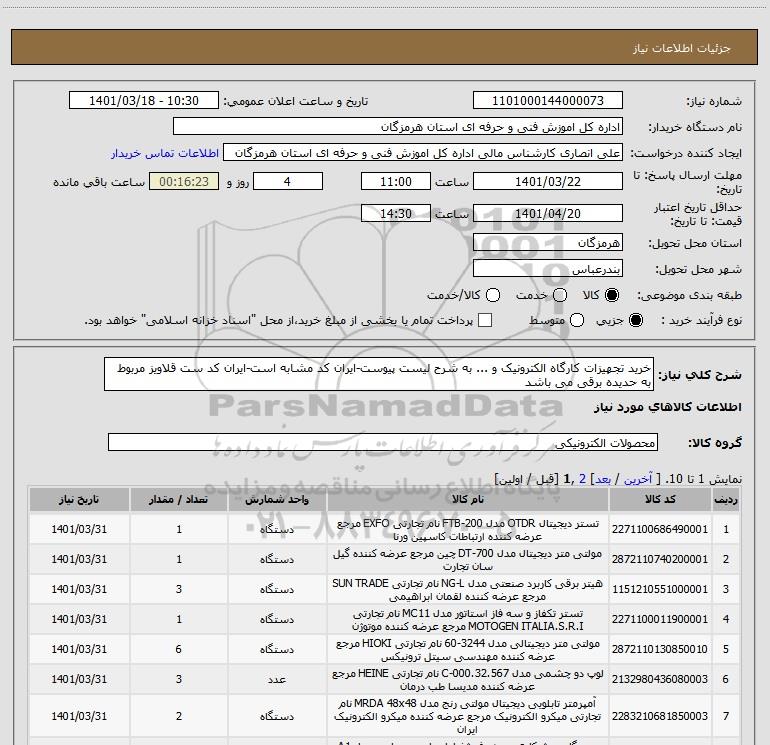Click the deadline hour field 11:00

pyautogui.click(x=396, y=181)
